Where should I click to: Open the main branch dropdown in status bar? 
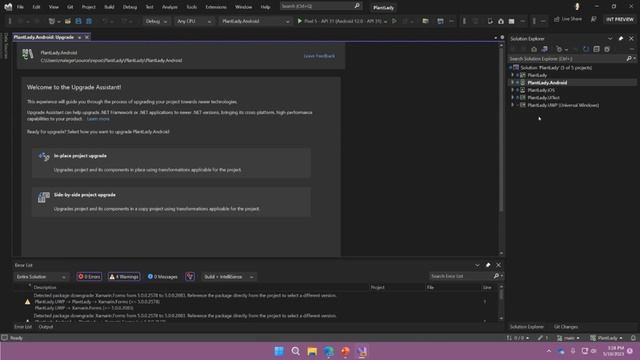point(569,338)
